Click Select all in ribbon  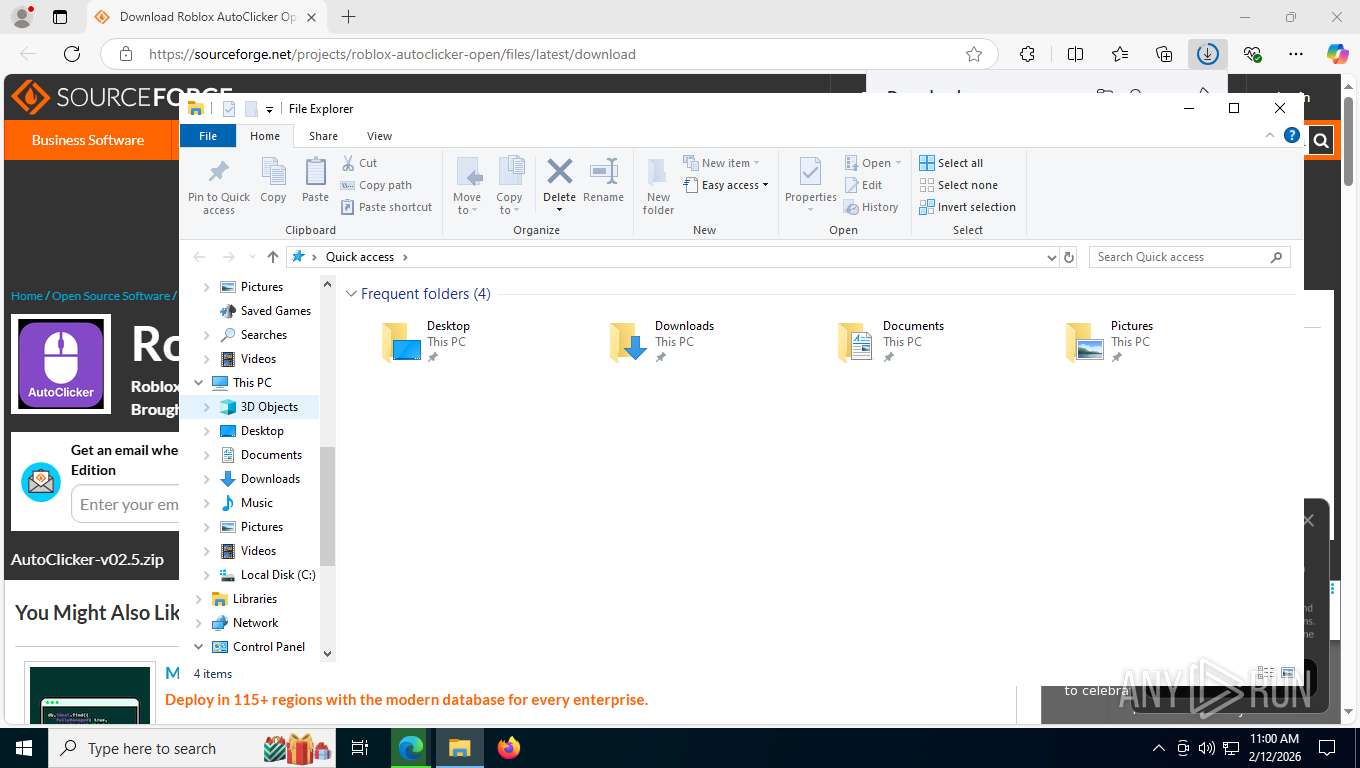pyautogui.click(x=951, y=163)
